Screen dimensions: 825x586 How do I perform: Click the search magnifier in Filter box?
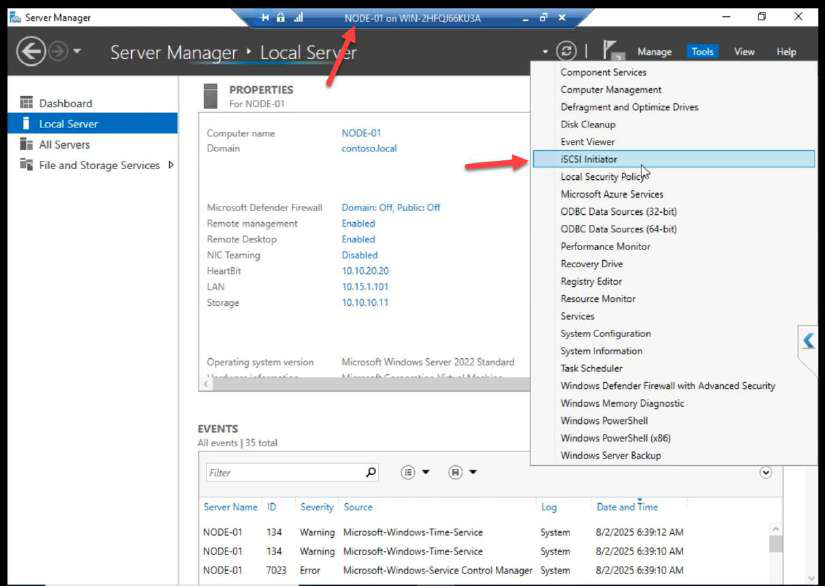pos(371,472)
